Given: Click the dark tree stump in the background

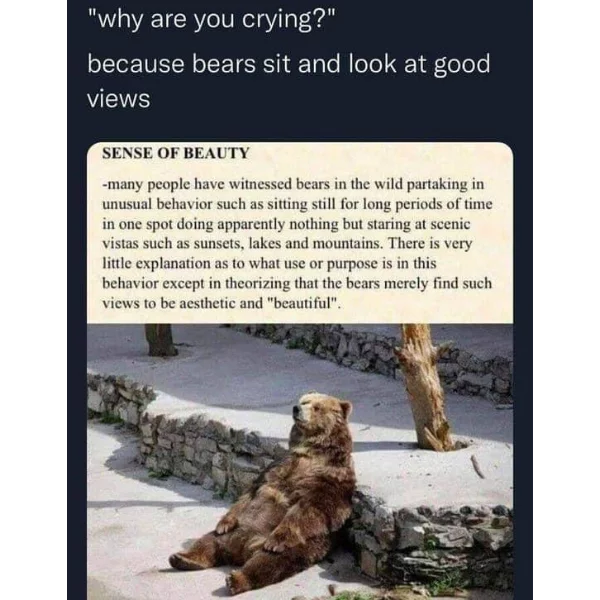Looking at the screenshot, I should pos(160,340).
